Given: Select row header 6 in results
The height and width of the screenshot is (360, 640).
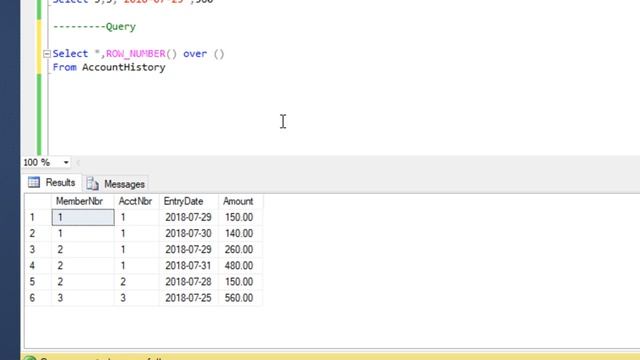Looking at the screenshot, I should pyautogui.click(x=38, y=298).
